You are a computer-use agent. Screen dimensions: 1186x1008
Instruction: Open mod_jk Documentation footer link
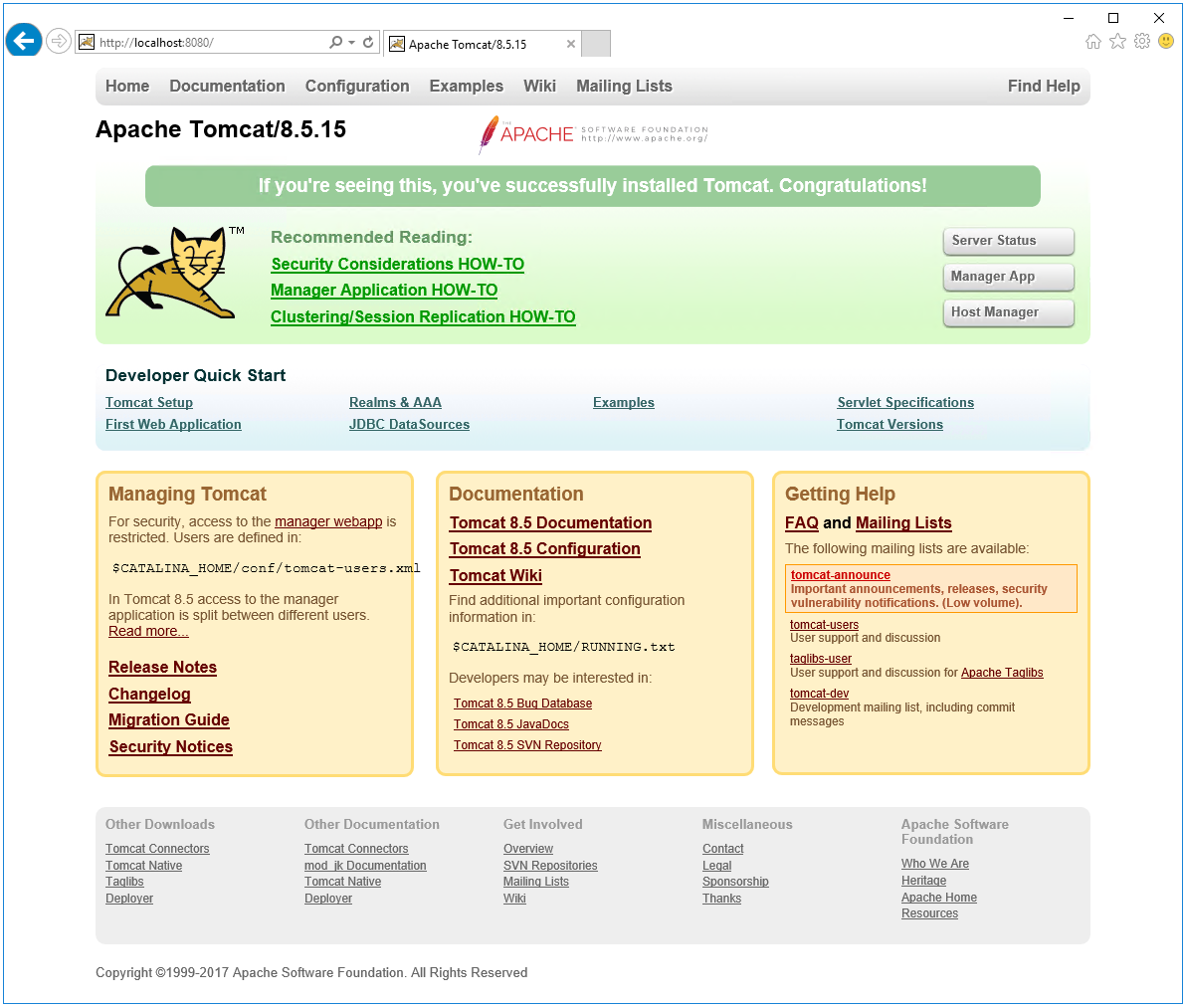tap(365, 866)
